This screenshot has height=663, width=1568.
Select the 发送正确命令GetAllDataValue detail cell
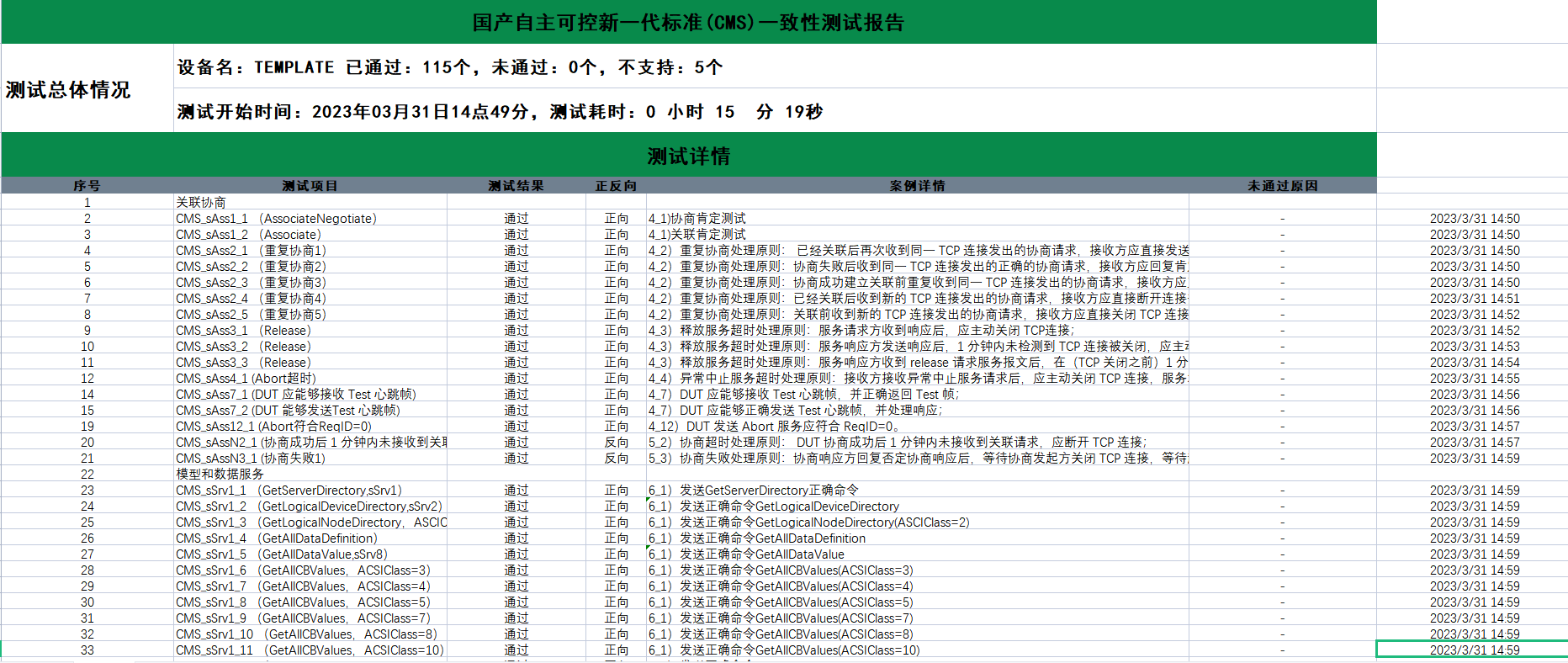click(918, 554)
